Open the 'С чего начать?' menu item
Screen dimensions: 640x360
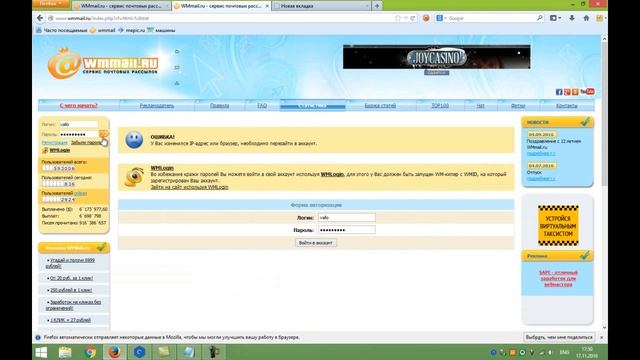(79, 105)
